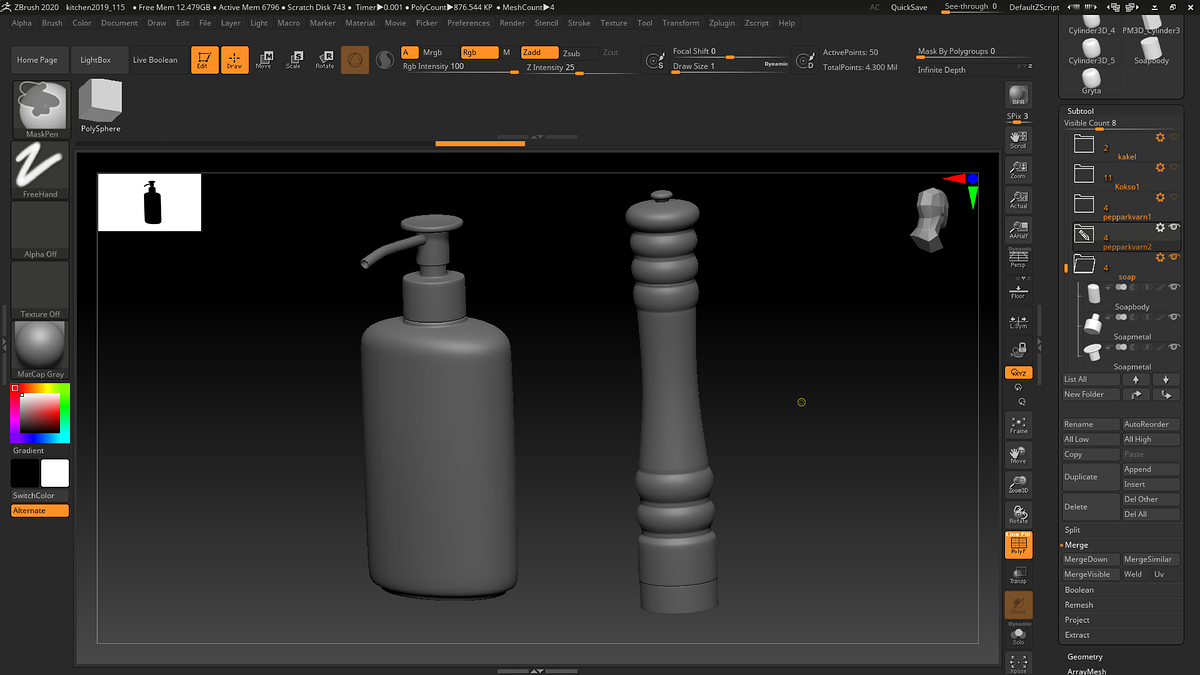Expand the Split section
This screenshot has height=675, width=1200.
point(1072,530)
